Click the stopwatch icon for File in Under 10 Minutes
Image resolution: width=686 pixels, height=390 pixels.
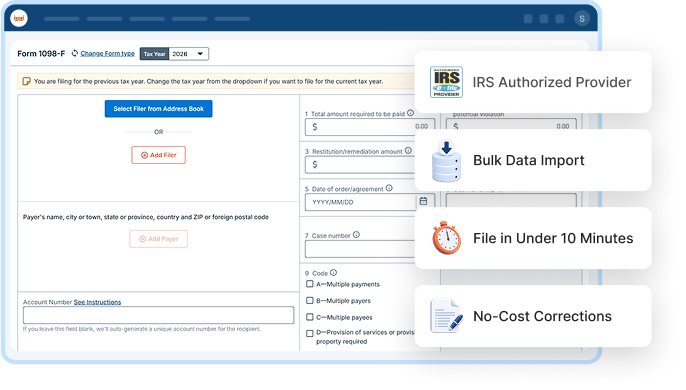point(446,238)
